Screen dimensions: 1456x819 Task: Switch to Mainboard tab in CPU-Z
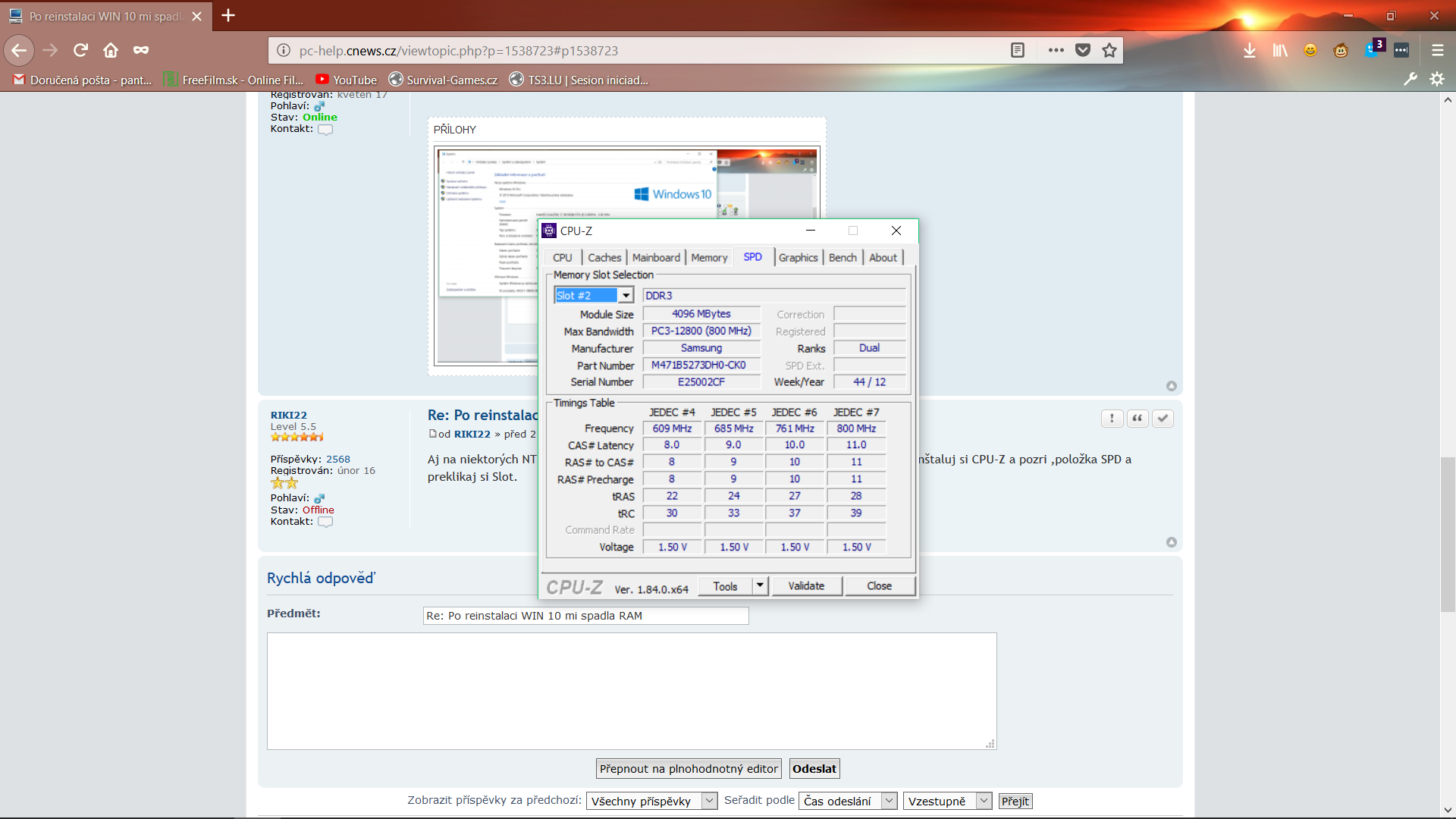tap(656, 258)
